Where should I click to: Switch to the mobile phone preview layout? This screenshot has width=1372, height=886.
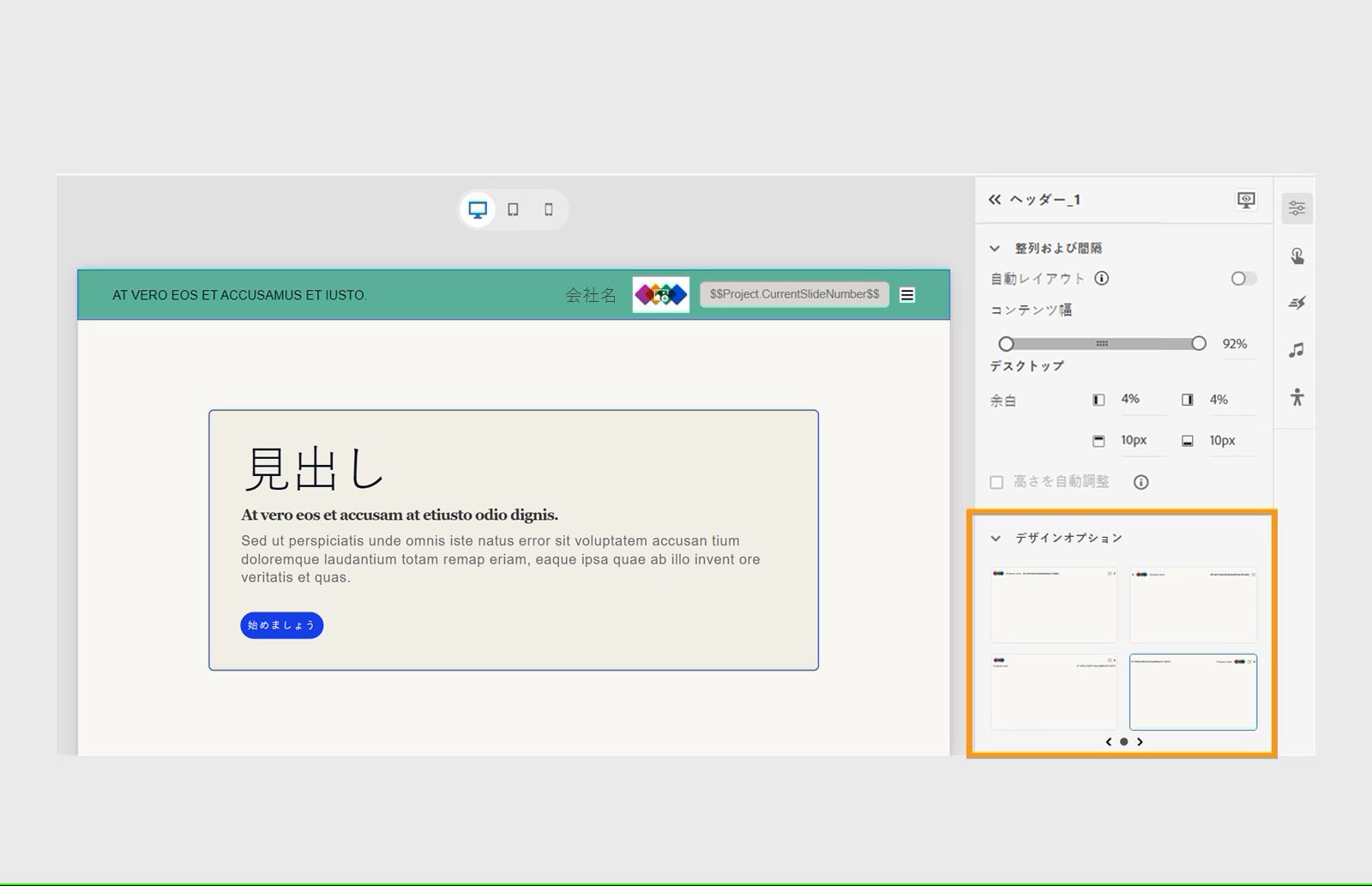pyautogui.click(x=549, y=209)
